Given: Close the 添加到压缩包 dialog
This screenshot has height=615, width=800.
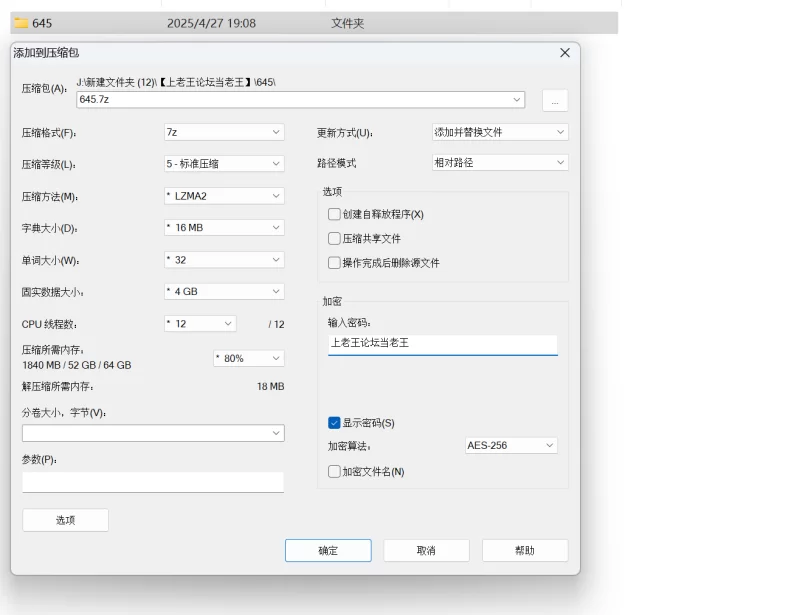Looking at the screenshot, I should 564,53.
